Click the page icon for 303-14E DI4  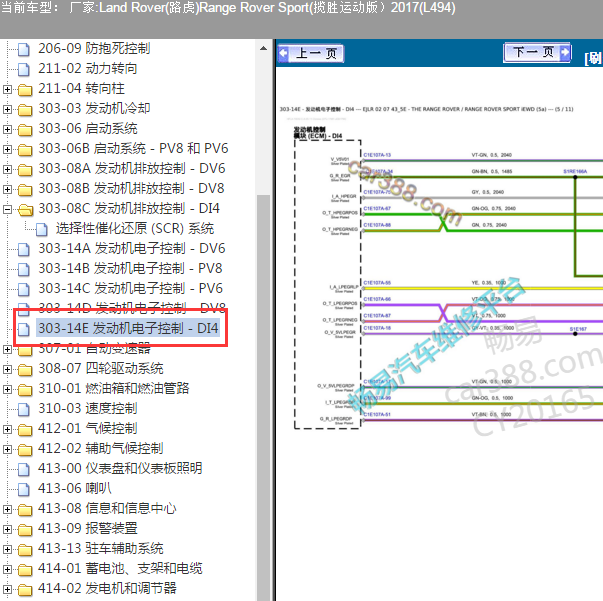(x=24, y=329)
